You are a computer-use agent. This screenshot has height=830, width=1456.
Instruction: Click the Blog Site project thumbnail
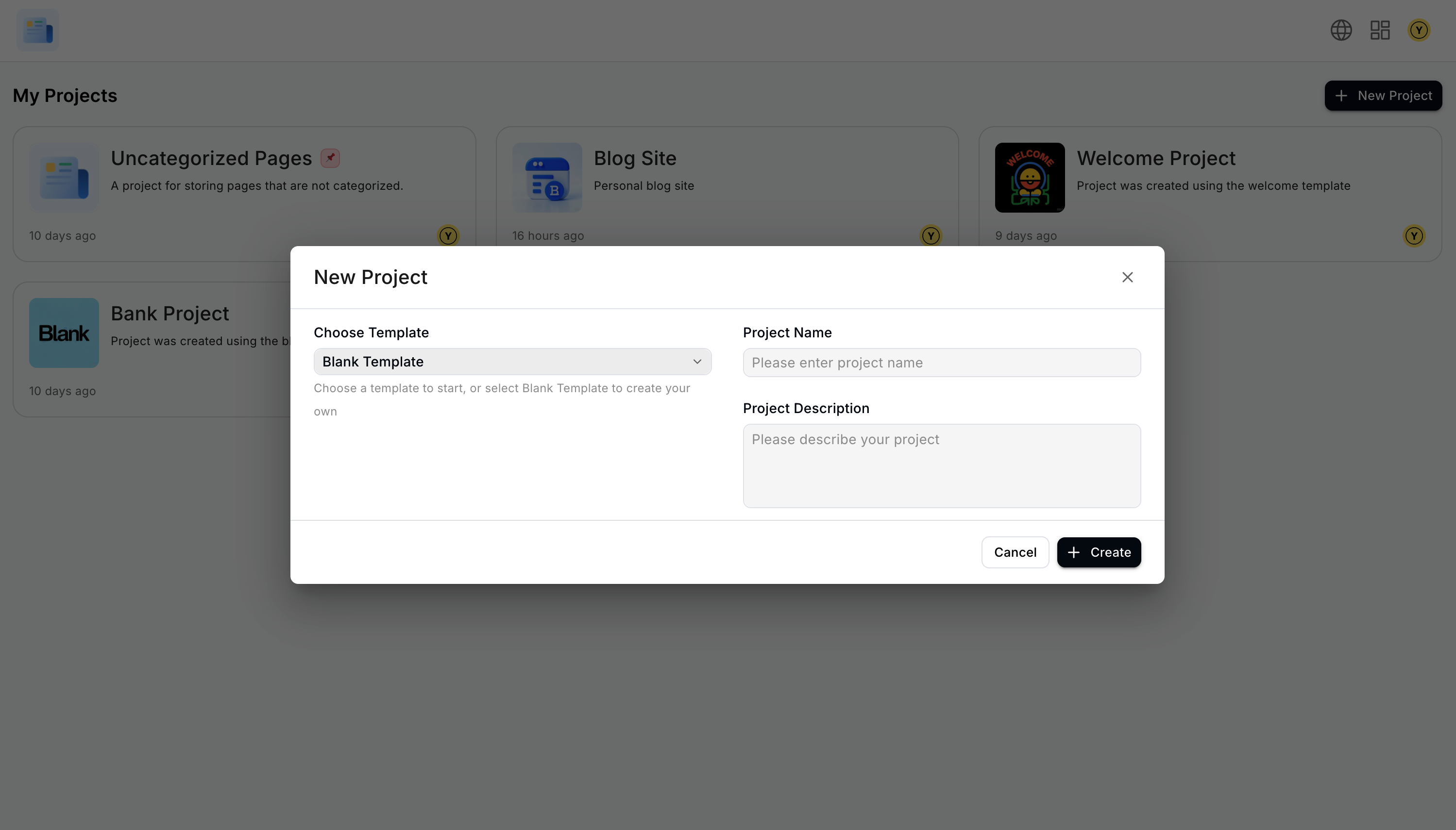546,177
